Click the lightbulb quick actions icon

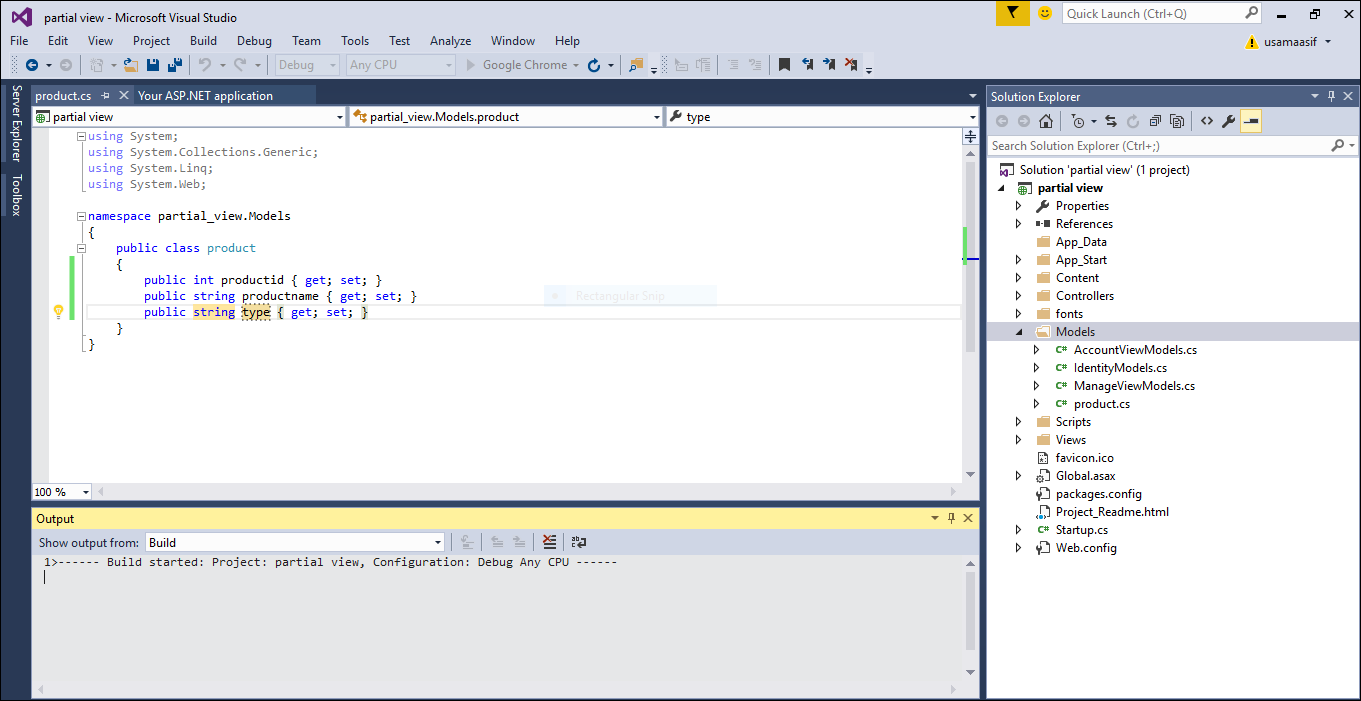coord(58,312)
